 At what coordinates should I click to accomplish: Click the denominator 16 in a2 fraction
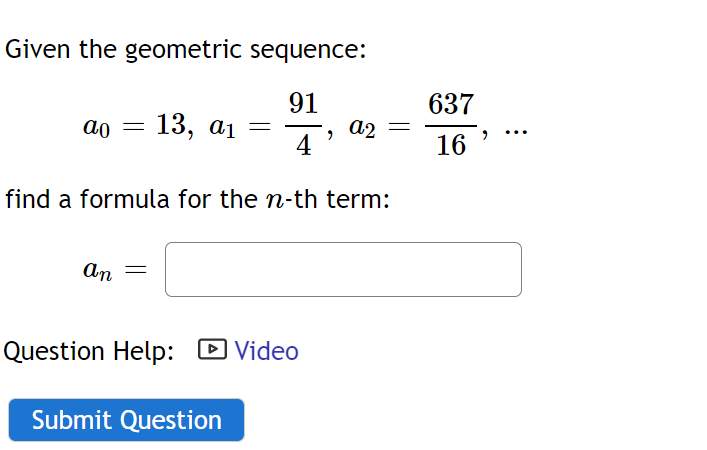[451, 145]
